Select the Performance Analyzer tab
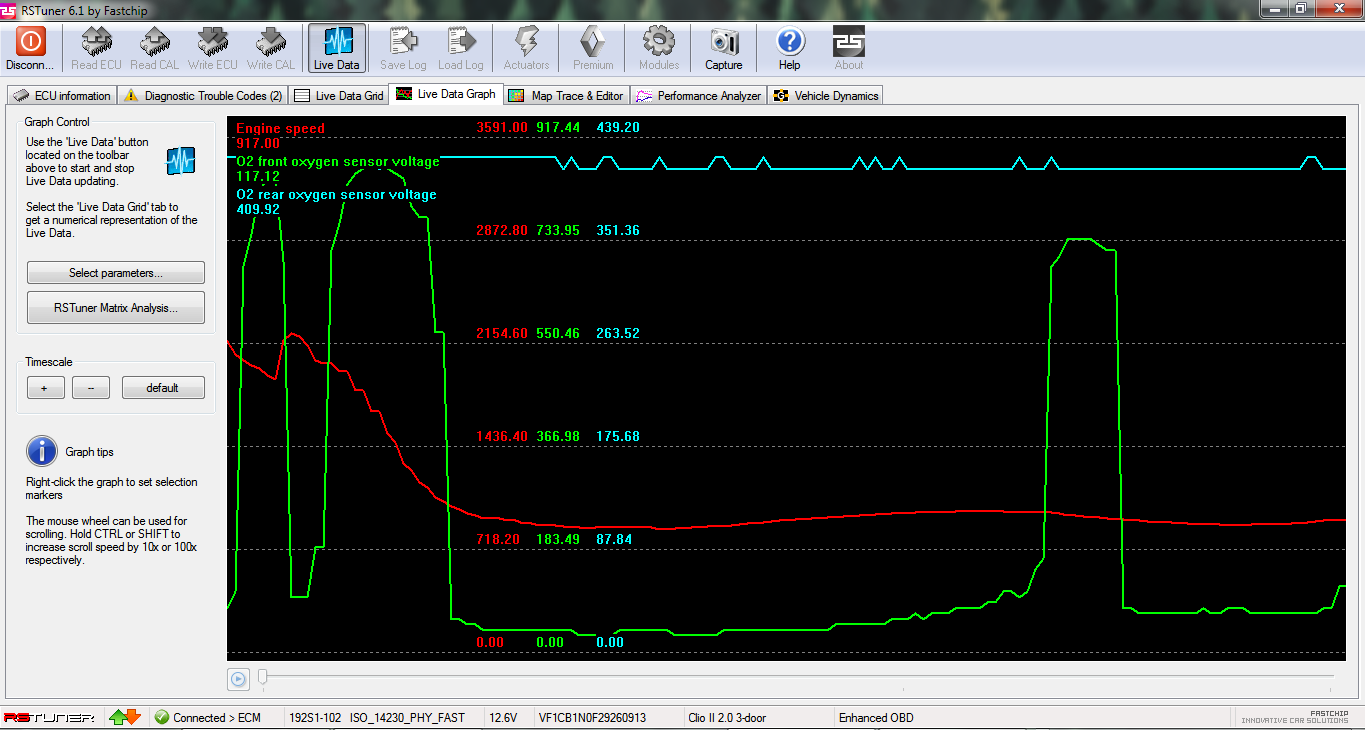The image size is (1365, 730). [699, 96]
